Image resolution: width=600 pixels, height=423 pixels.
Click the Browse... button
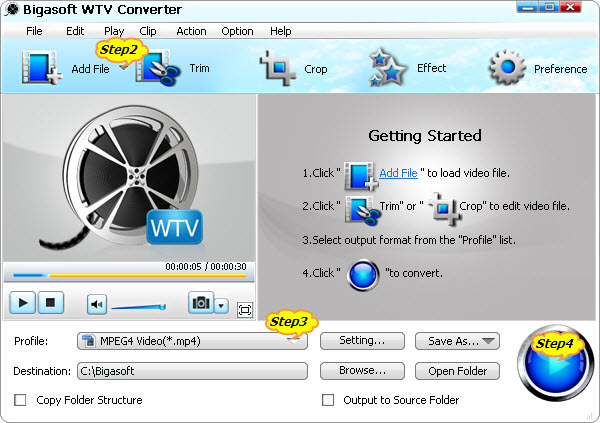click(362, 371)
